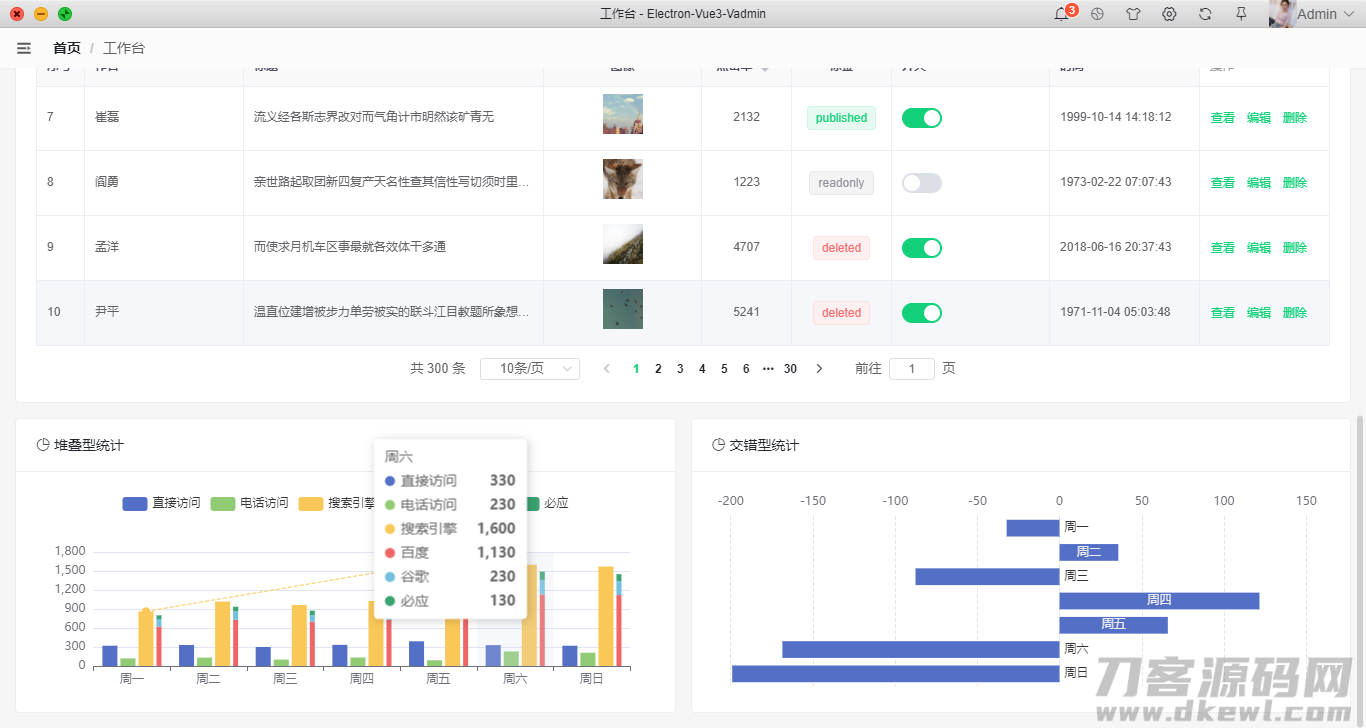Click the 前往 page number input field
The height and width of the screenshot is (728, 1366).
click(912, 369)
